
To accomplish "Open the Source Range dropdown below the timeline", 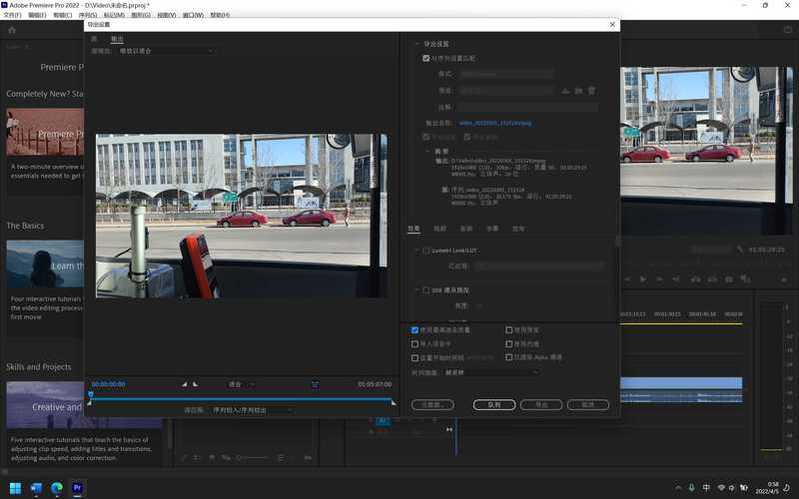I will [x=252, y=410].
